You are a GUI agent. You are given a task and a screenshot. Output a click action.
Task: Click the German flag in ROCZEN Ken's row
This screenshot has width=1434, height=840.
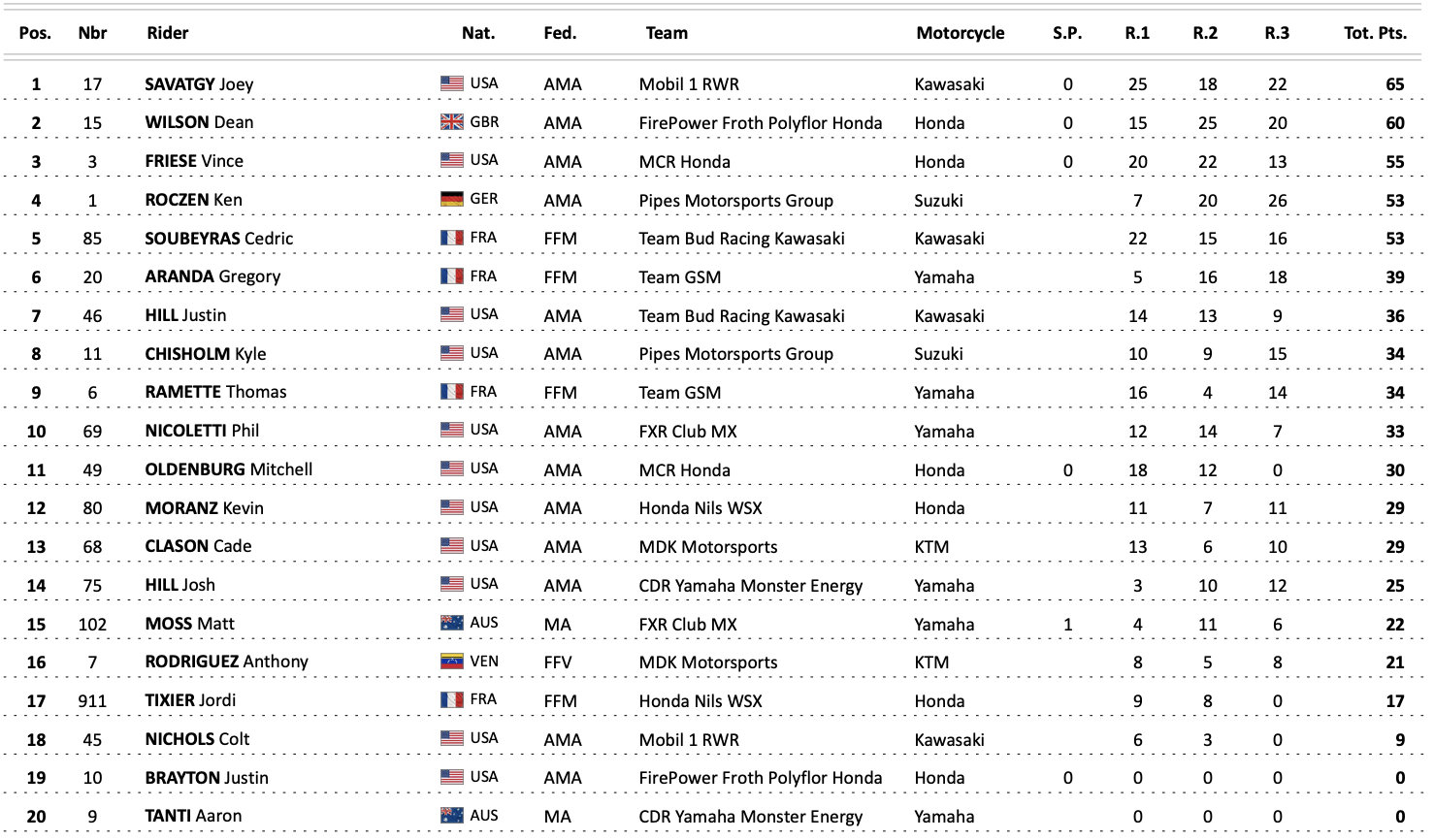click(x=451, y=199)
